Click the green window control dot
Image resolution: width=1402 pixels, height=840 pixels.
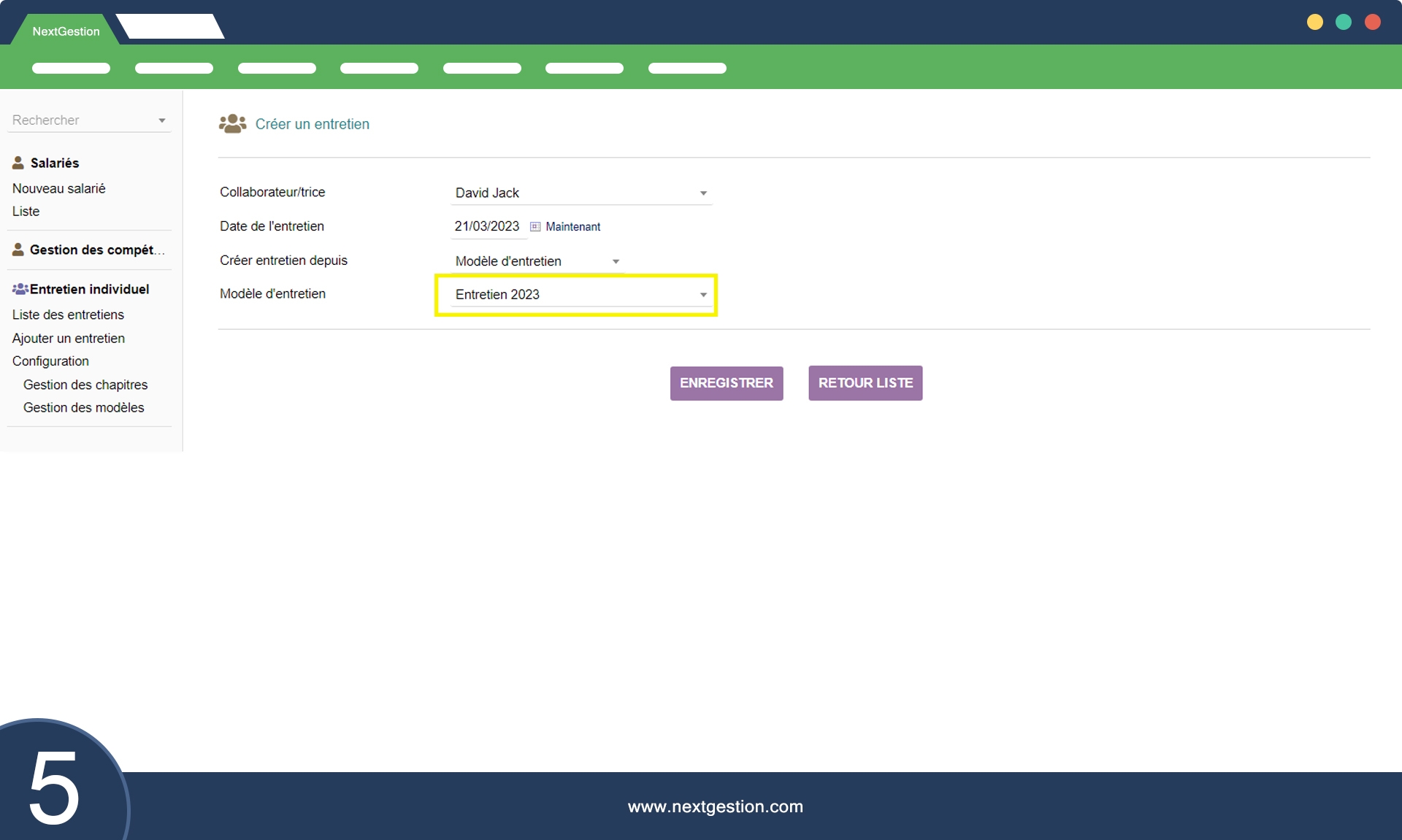coord(1344,22)
